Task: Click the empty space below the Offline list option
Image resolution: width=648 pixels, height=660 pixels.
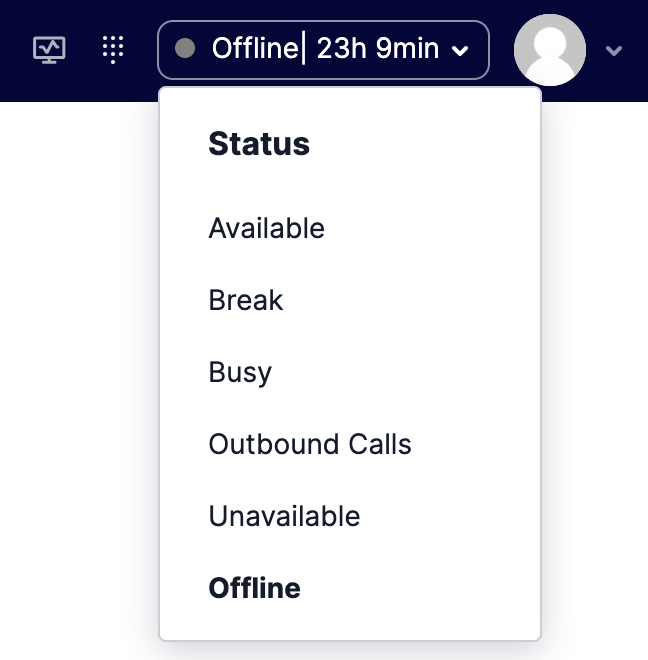Action: pyautogui.click(x=349, y=623)
